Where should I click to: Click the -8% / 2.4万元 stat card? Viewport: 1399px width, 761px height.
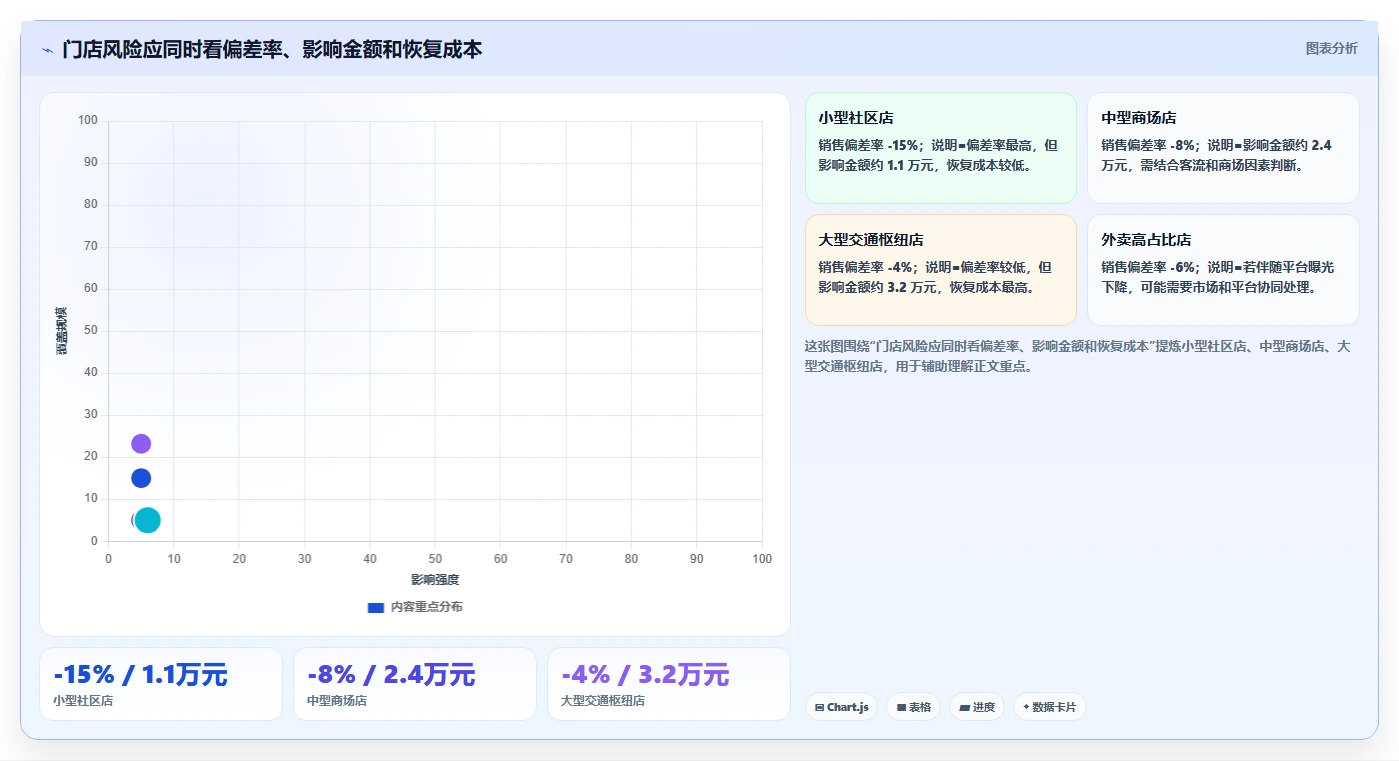[x=415, y=684]
